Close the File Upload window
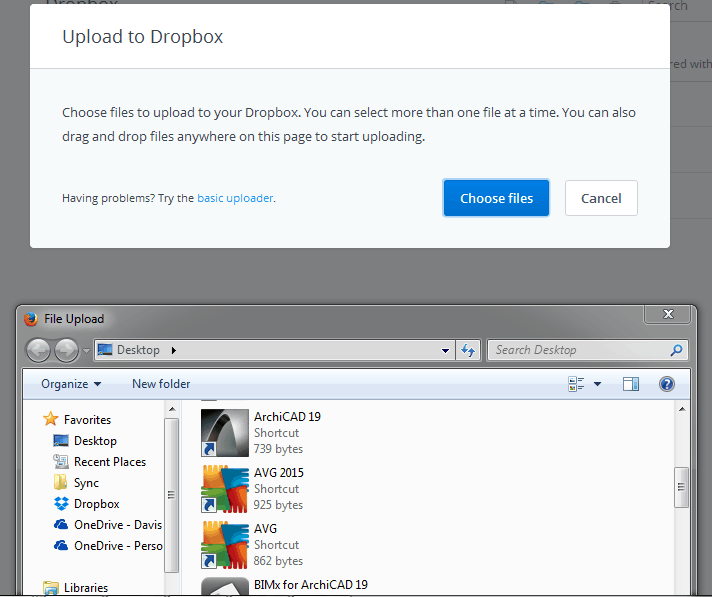 pyautogui.click(x=668, y=314)
